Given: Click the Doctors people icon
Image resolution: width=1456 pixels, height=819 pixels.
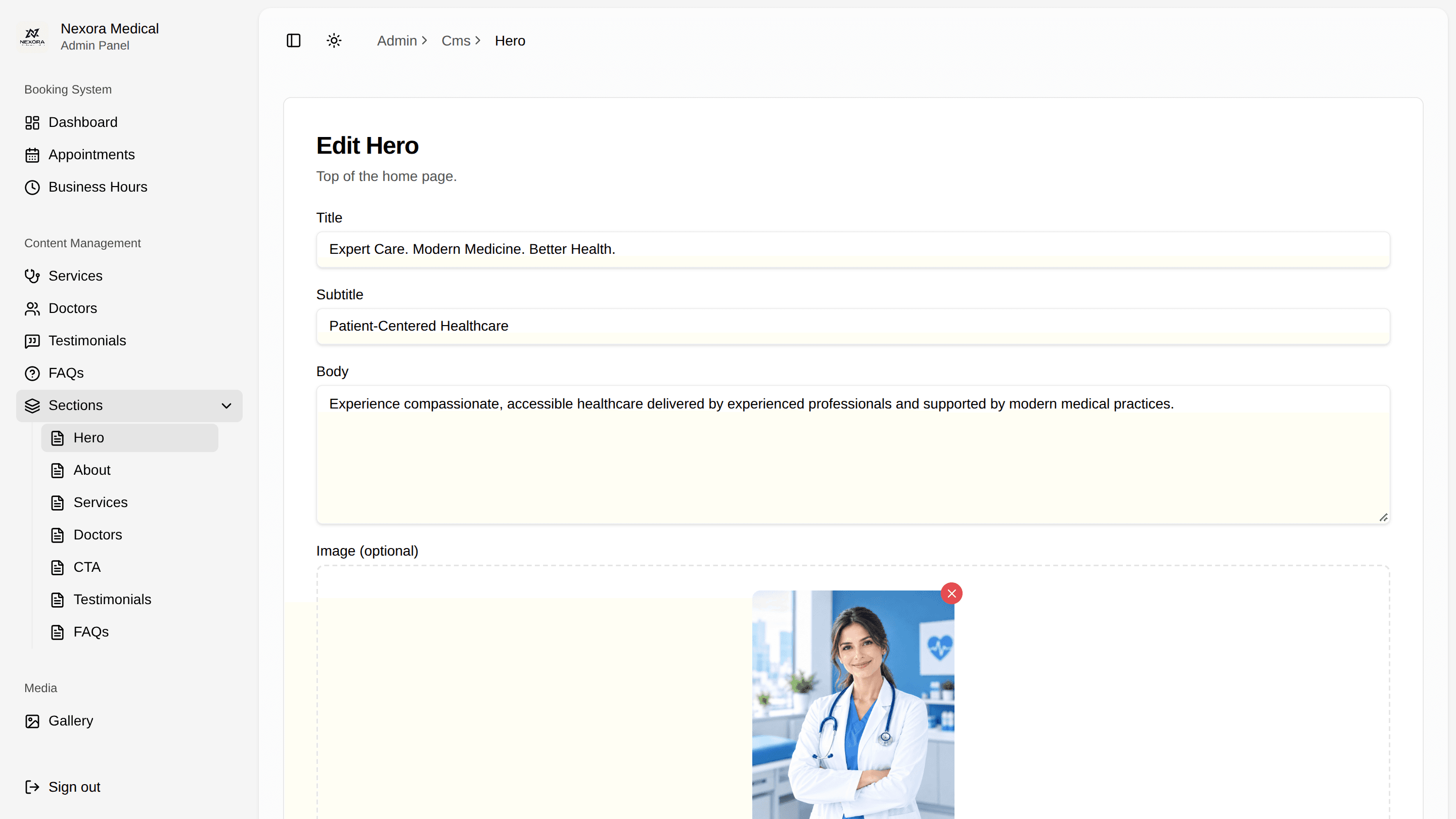Looking at the screenshot, I should pyautogui.click(x=32, y=308).
